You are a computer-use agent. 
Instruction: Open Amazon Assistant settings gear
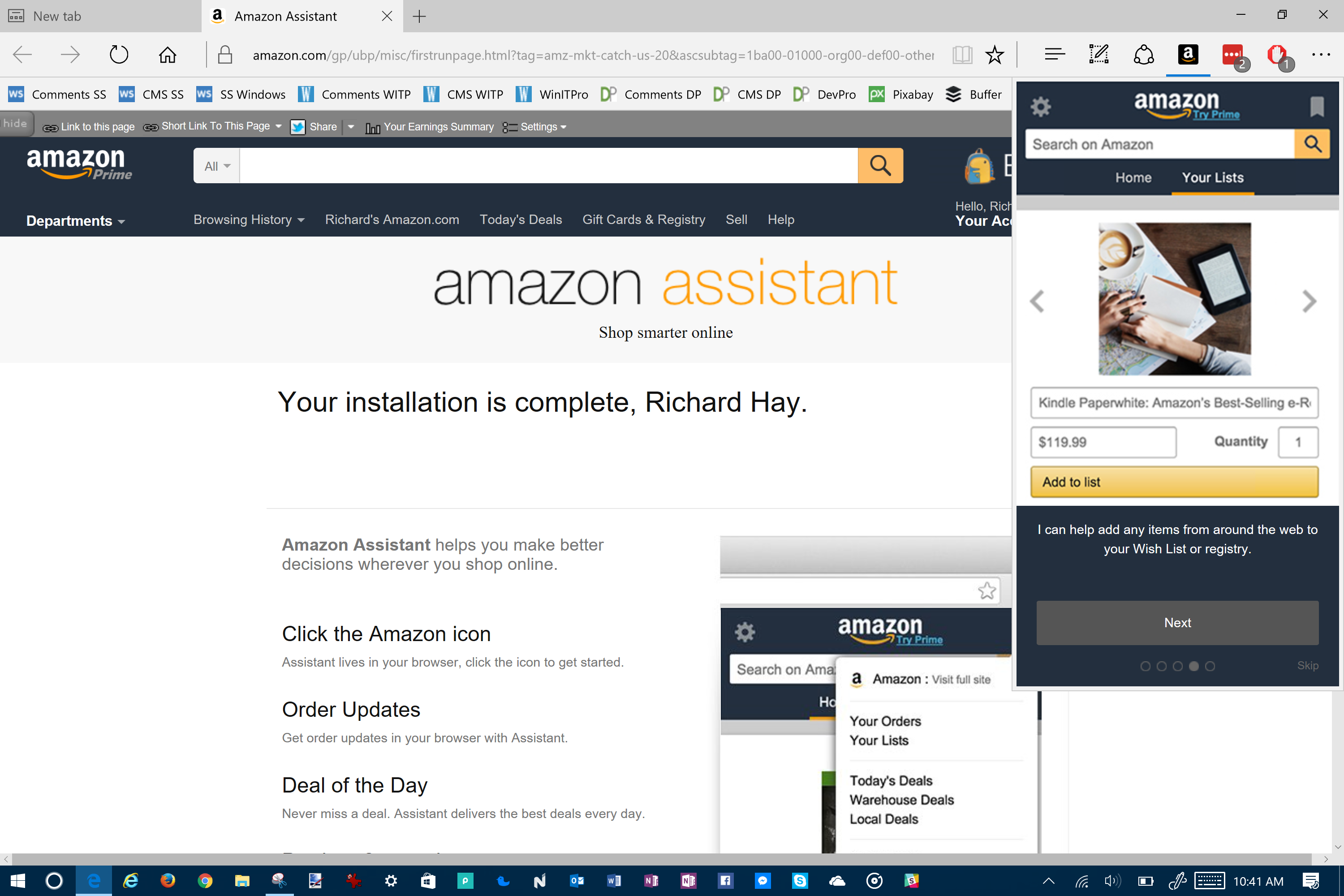click(x=1041, y=106)
